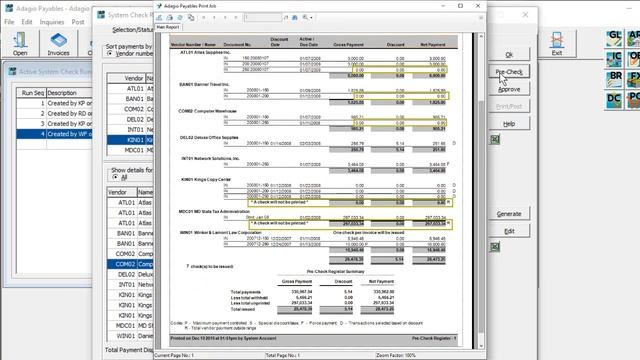
Task: Select DEL02 row in lower details list
Action: pos(130,274)
